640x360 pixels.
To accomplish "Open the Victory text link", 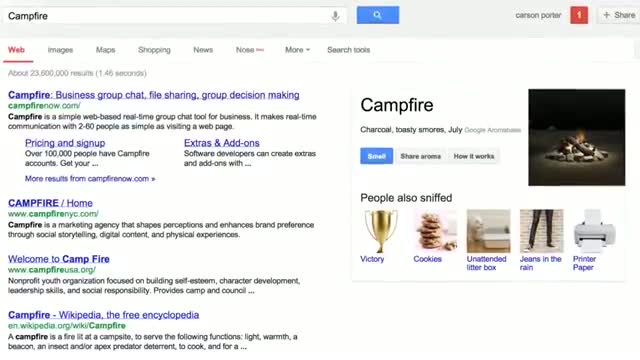I will (x=372, y=259).
